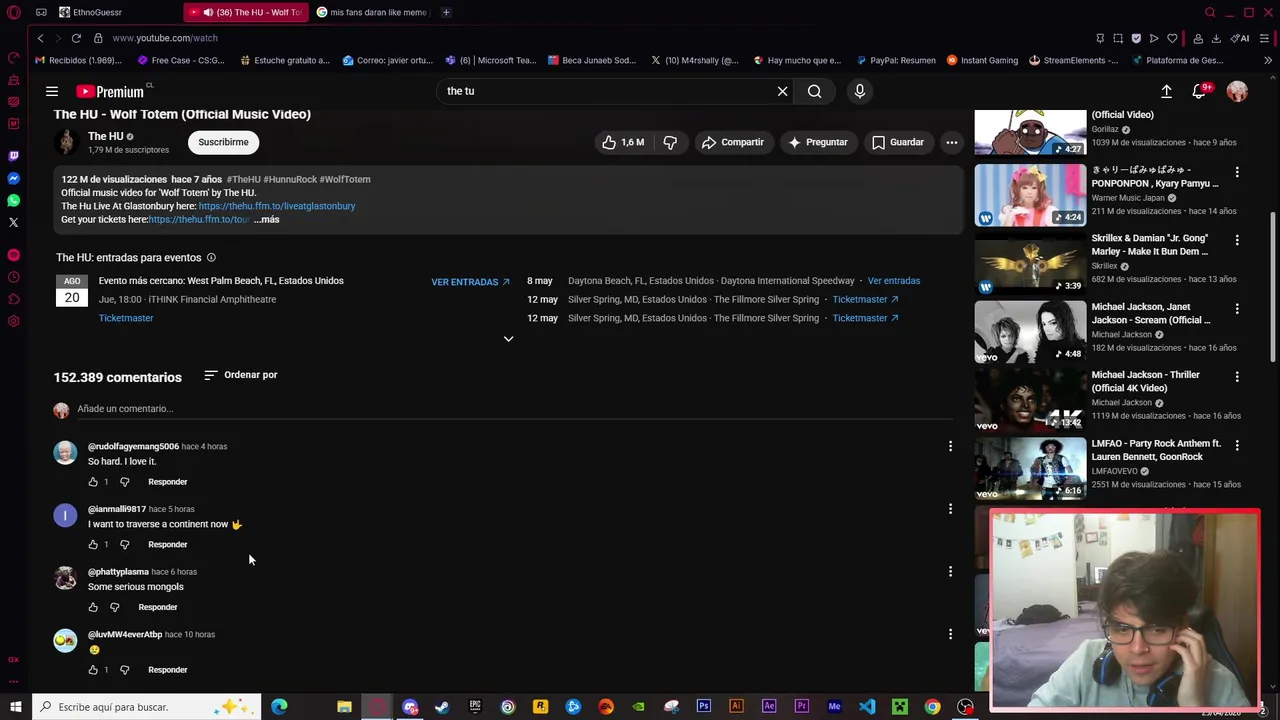Dislike @ianmalli9817's comment
The height and width of the screenshot is (720, 1280).
point(125,545)
